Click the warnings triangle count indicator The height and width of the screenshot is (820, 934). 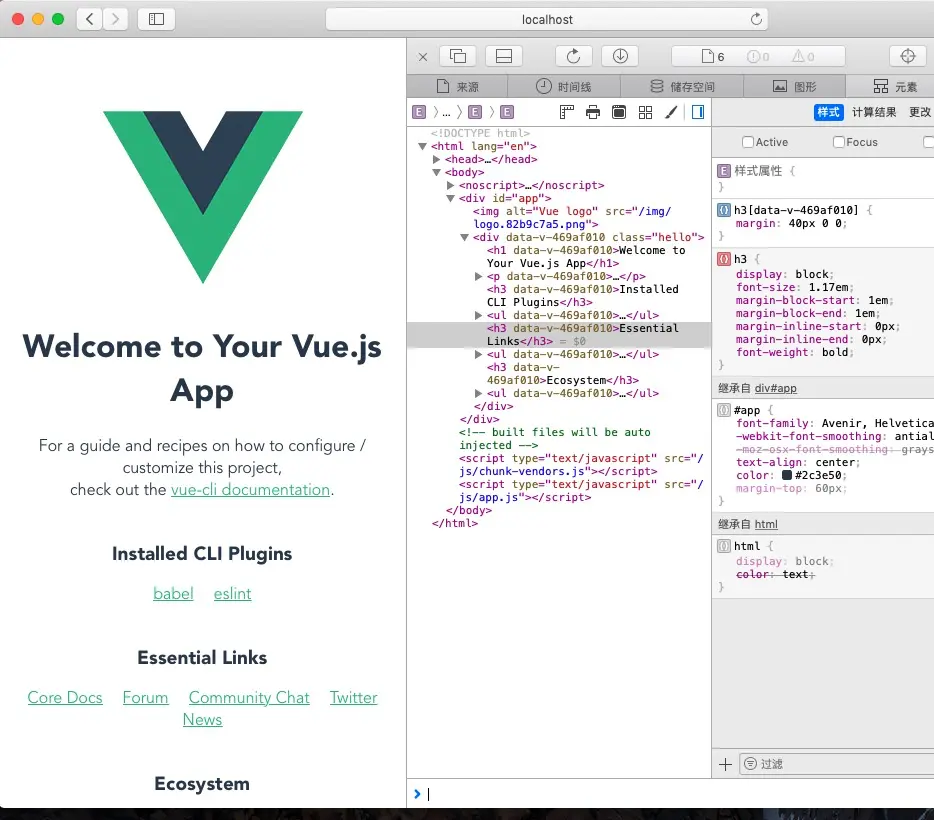point(803,57)
